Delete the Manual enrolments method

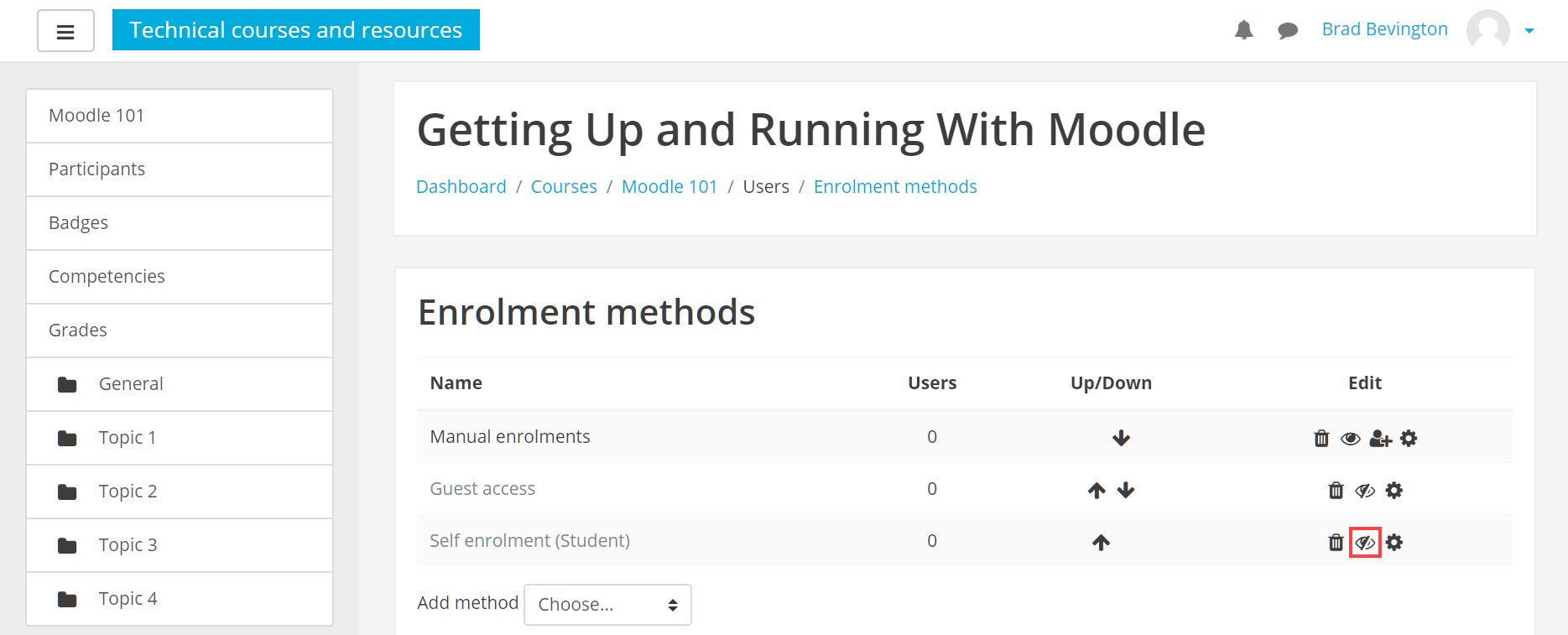tap(1321, 438)
